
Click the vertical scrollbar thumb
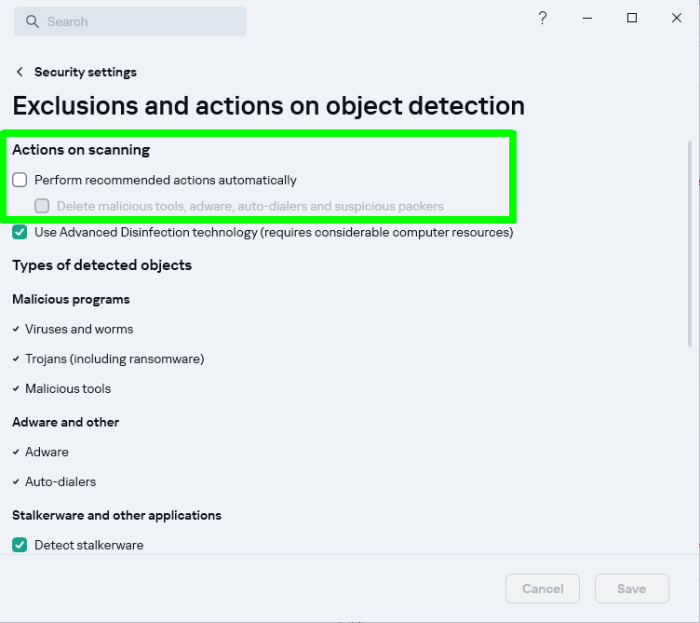point(689,245)
